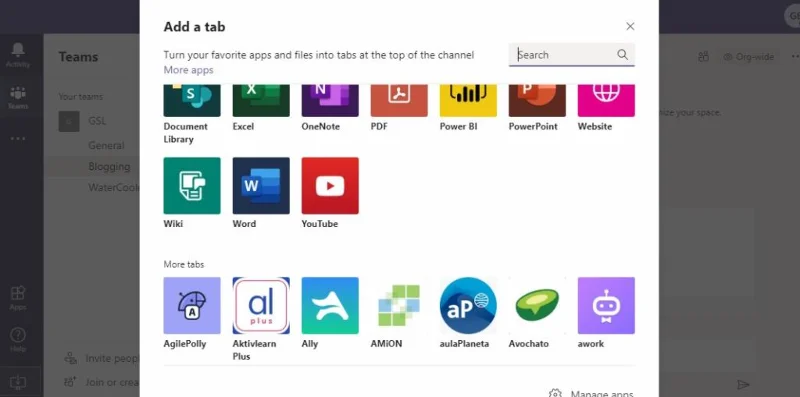Screen dimensions: 800x397
Task: Click the download app icon in sidebar
Action: tap(18, 382)
